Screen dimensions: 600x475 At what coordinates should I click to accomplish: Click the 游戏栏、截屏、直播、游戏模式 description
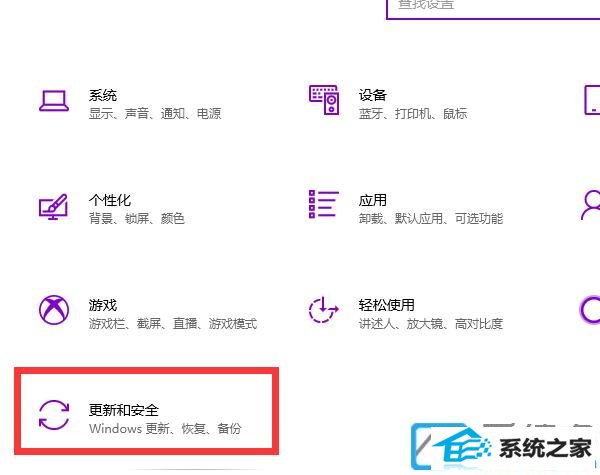173,324
